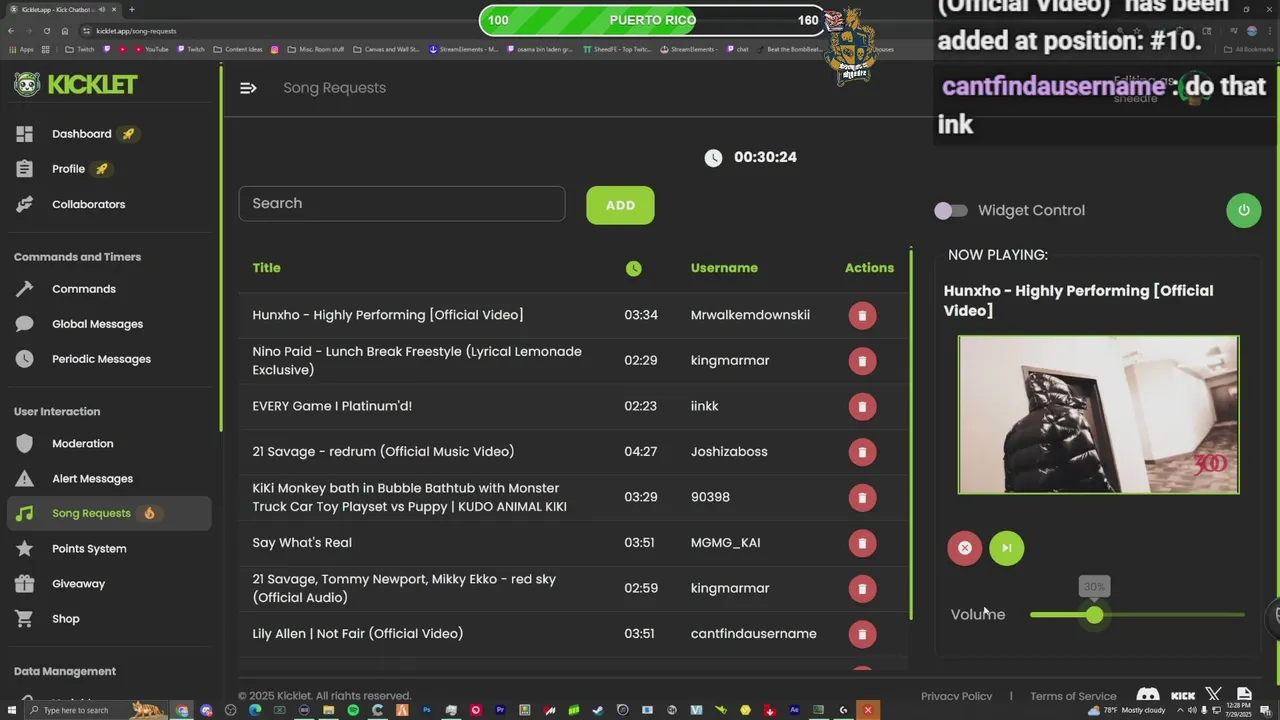Toggle Widget Control switch
The height and width of the screenshot is (720, 1280).
pos(951,210)
